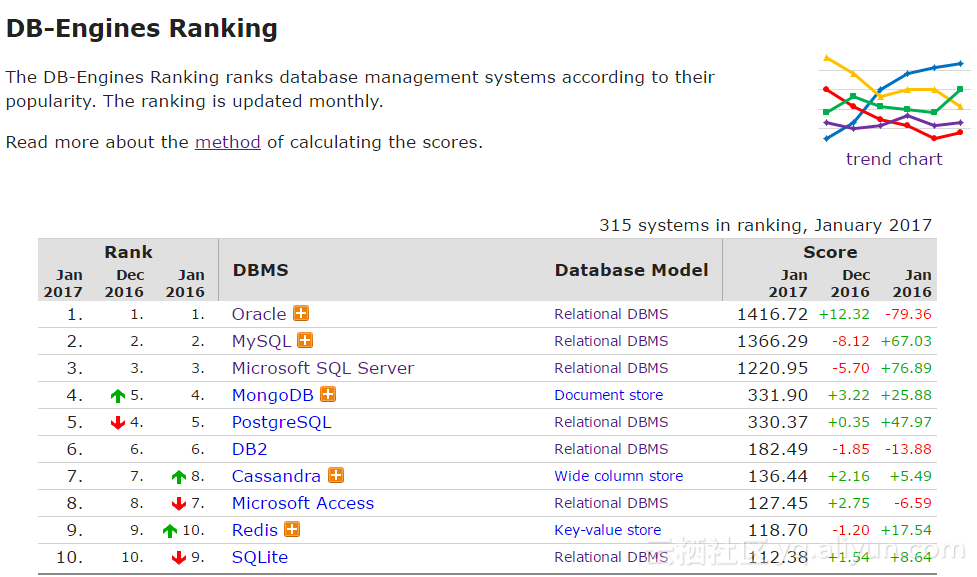The image size is (977, 577).
Task: Expand details plus icon next to Cassandra
Action: point(336,475)
